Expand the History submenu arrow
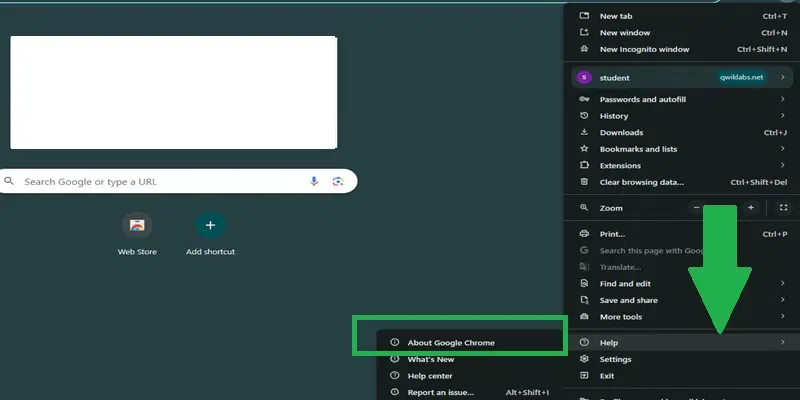800x400 pixels. 783,116
